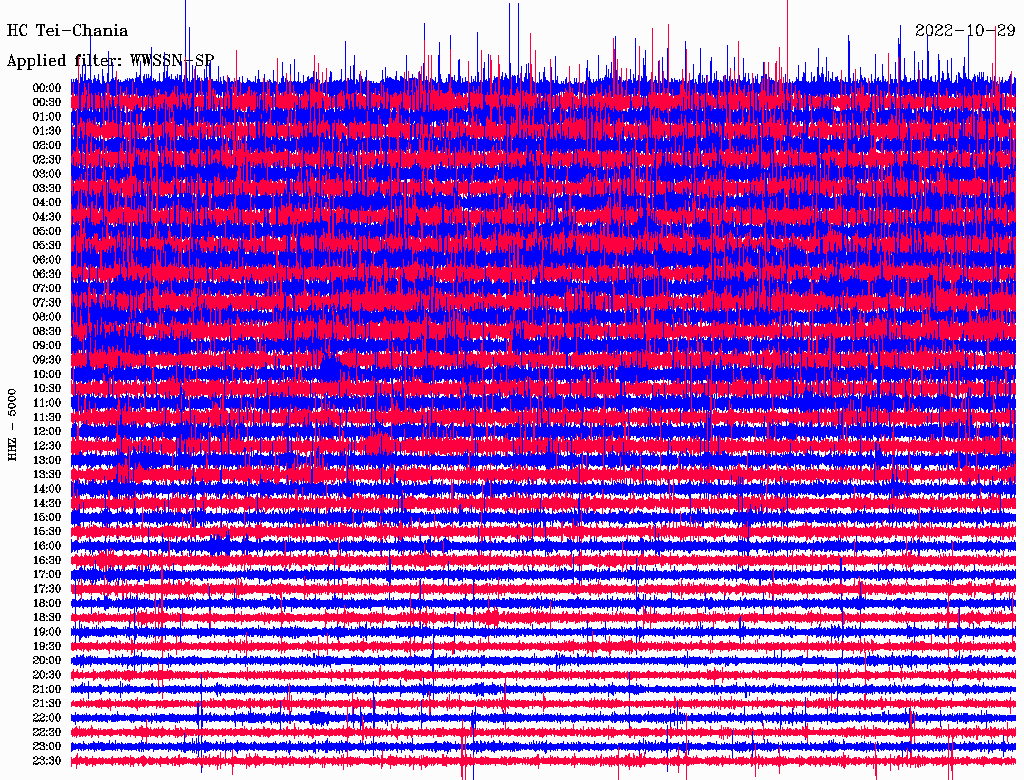
Task: Select the 07:30 time label
Action: 47,303
